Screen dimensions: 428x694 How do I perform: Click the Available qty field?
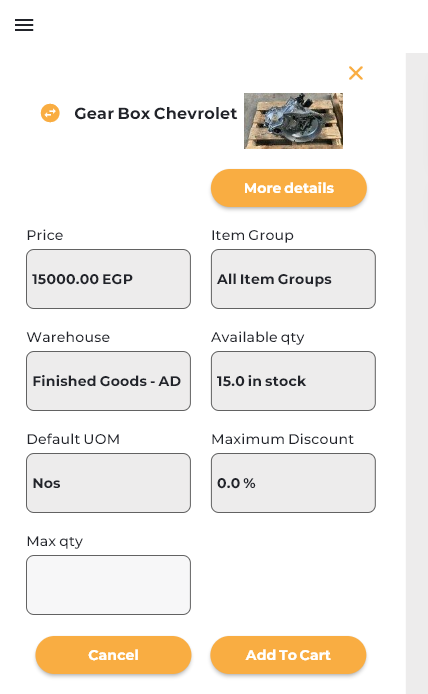(293, 381)
